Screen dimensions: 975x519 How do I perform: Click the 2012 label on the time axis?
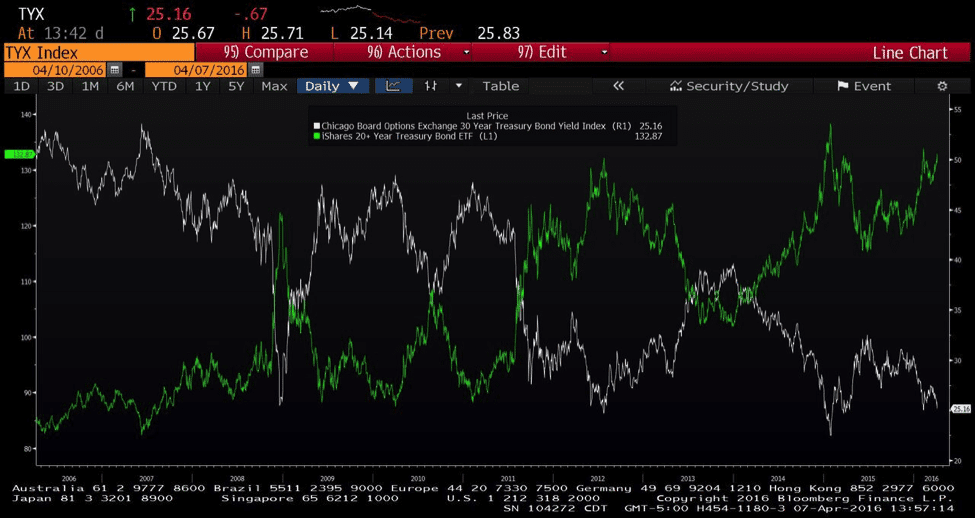coord(598,479)
